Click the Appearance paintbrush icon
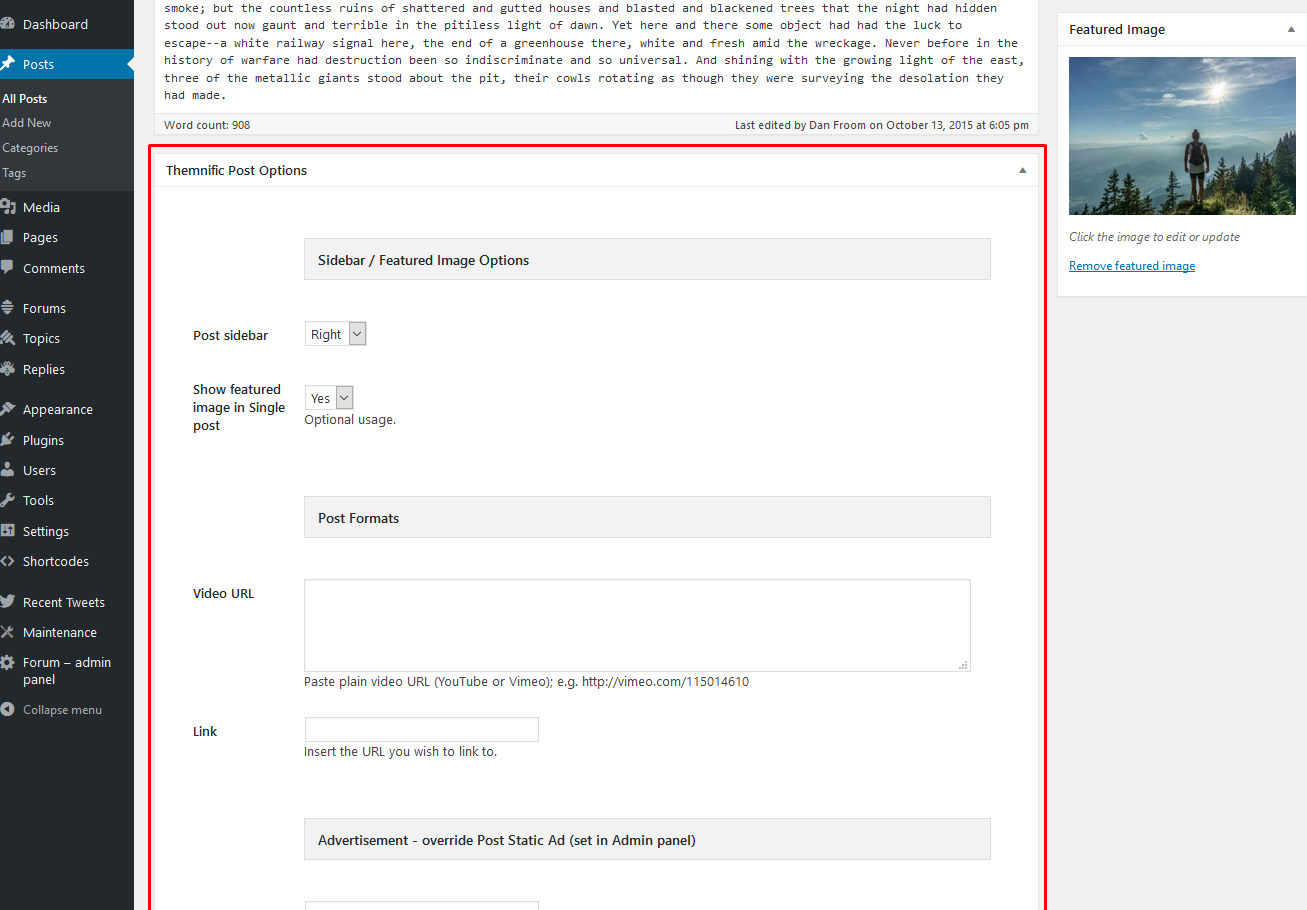The image size is (1307, 910). point(8,409)
